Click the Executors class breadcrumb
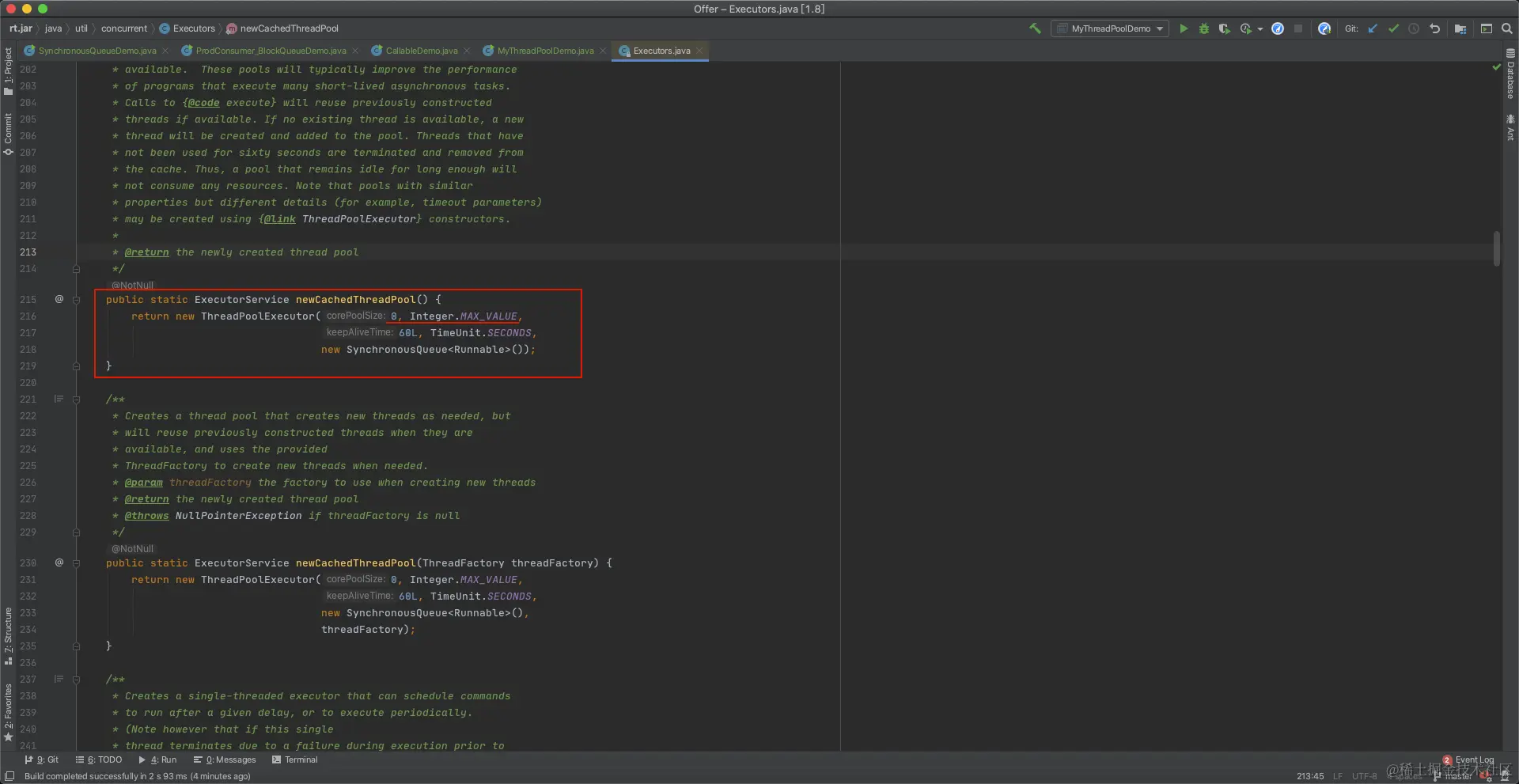 pyautogui.click(x=188, y=28)
